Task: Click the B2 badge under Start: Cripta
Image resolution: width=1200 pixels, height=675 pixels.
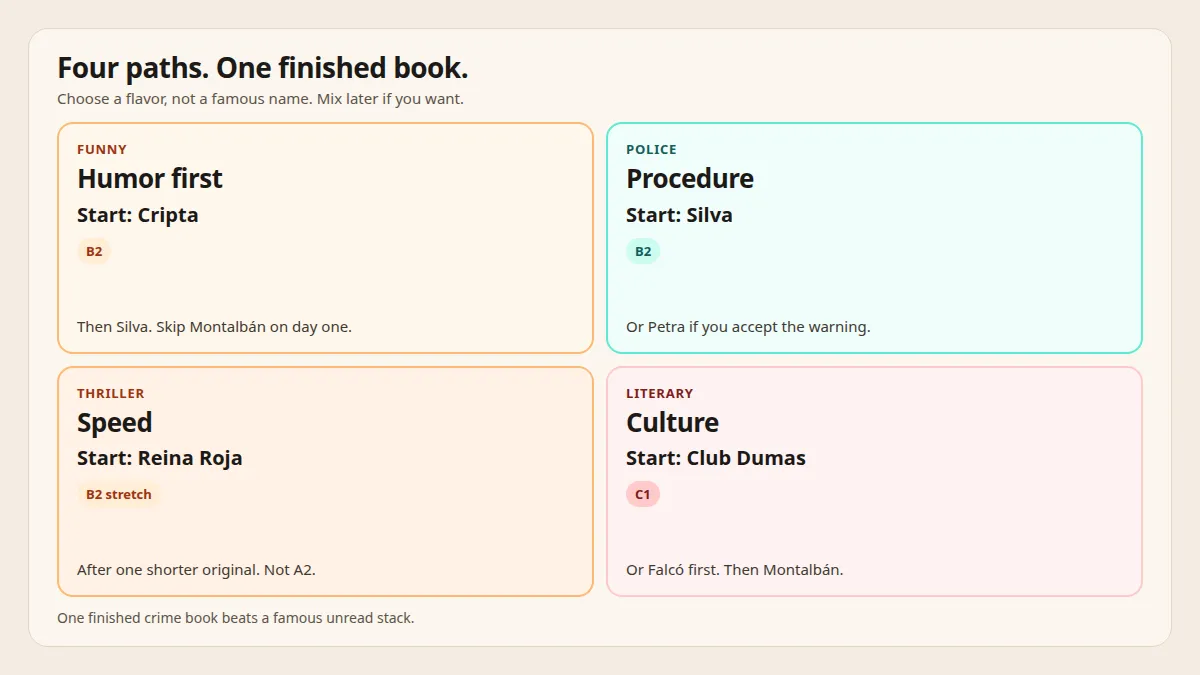Action: click(94, 251)
